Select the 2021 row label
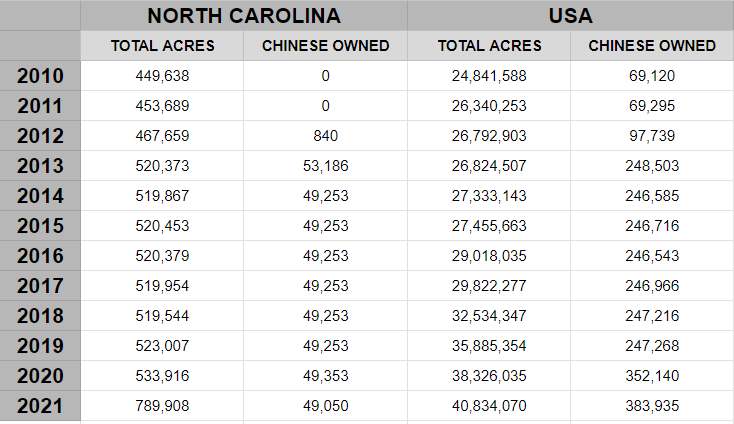Viewport: 734px width, 424px height. (40, 406)
